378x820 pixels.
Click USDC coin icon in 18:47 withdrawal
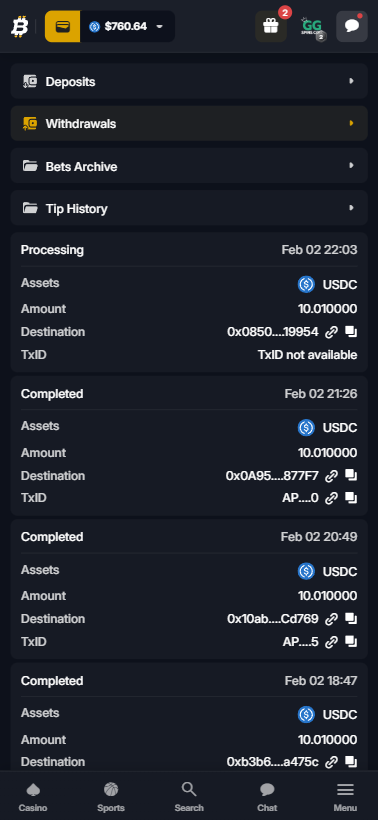click(306, 714)
